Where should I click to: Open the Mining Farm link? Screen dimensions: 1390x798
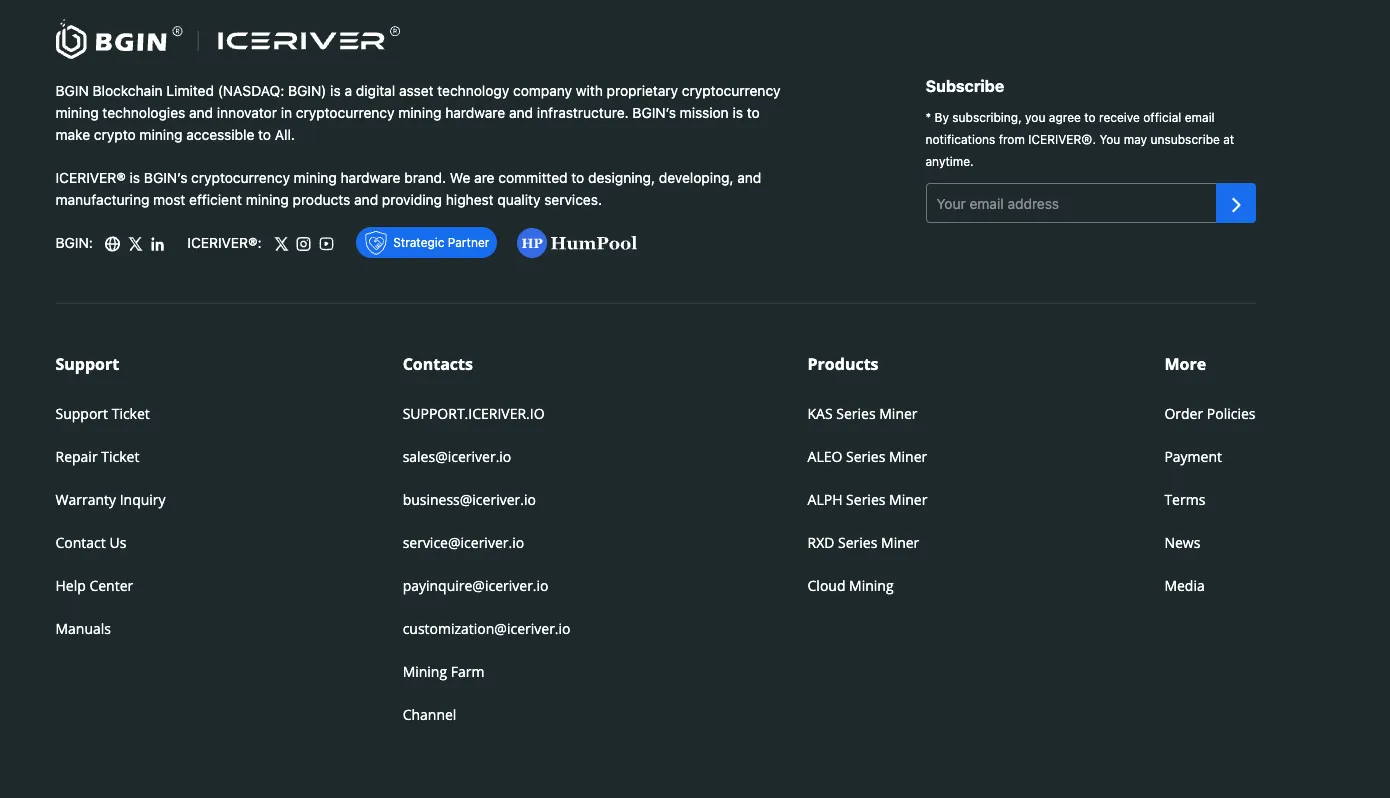point(444,672)
